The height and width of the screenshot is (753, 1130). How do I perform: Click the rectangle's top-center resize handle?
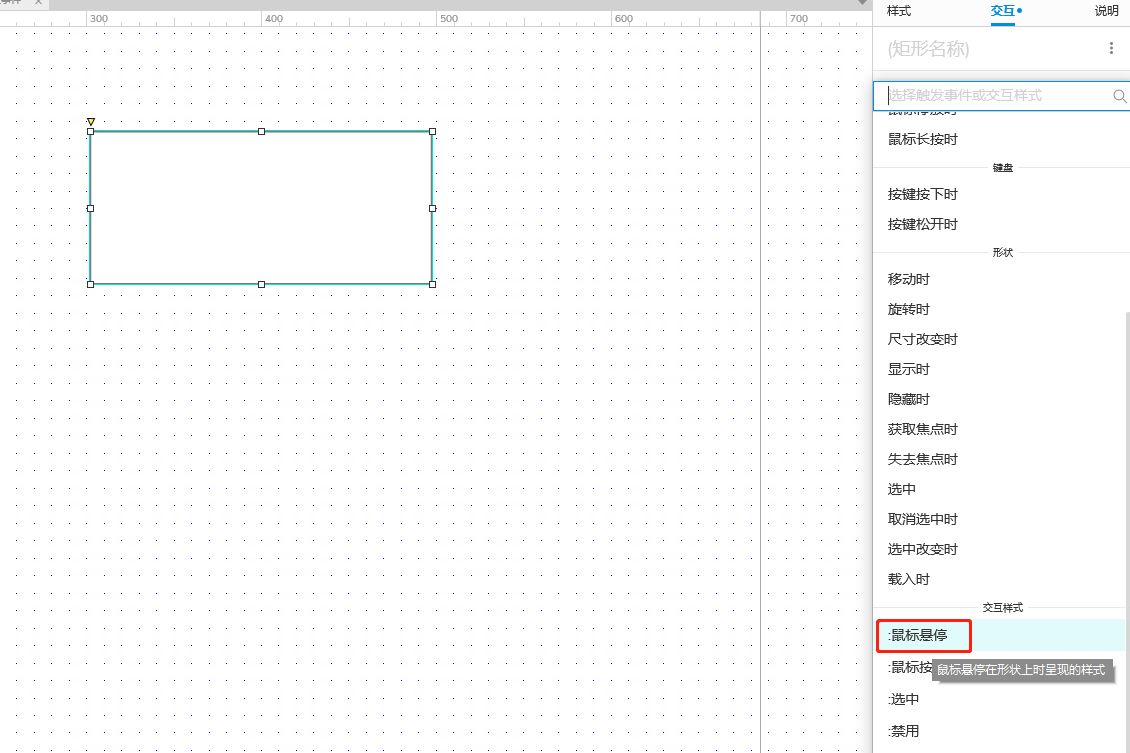point(261,131)
